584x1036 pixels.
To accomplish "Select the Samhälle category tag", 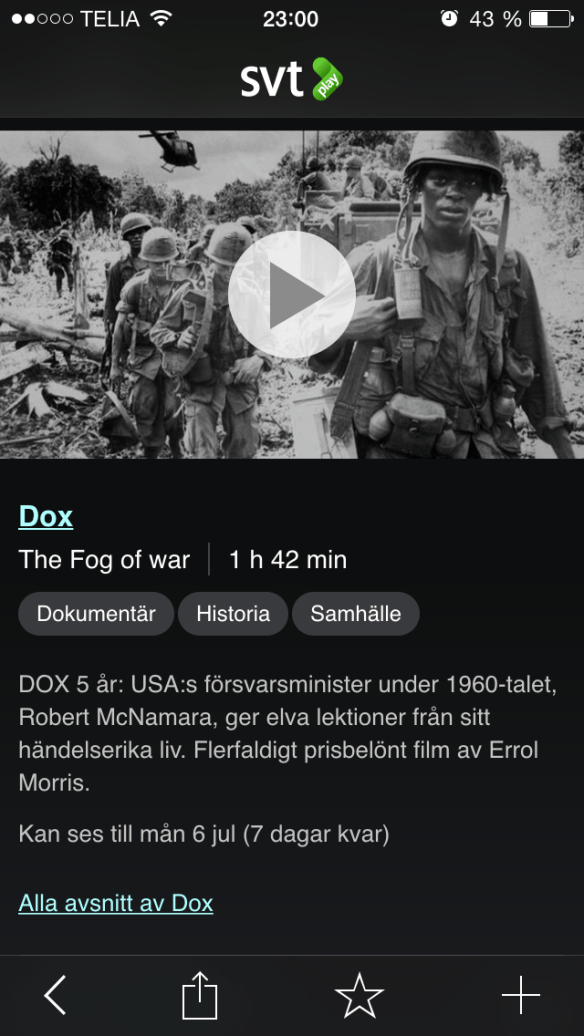I will click(355, 614).
